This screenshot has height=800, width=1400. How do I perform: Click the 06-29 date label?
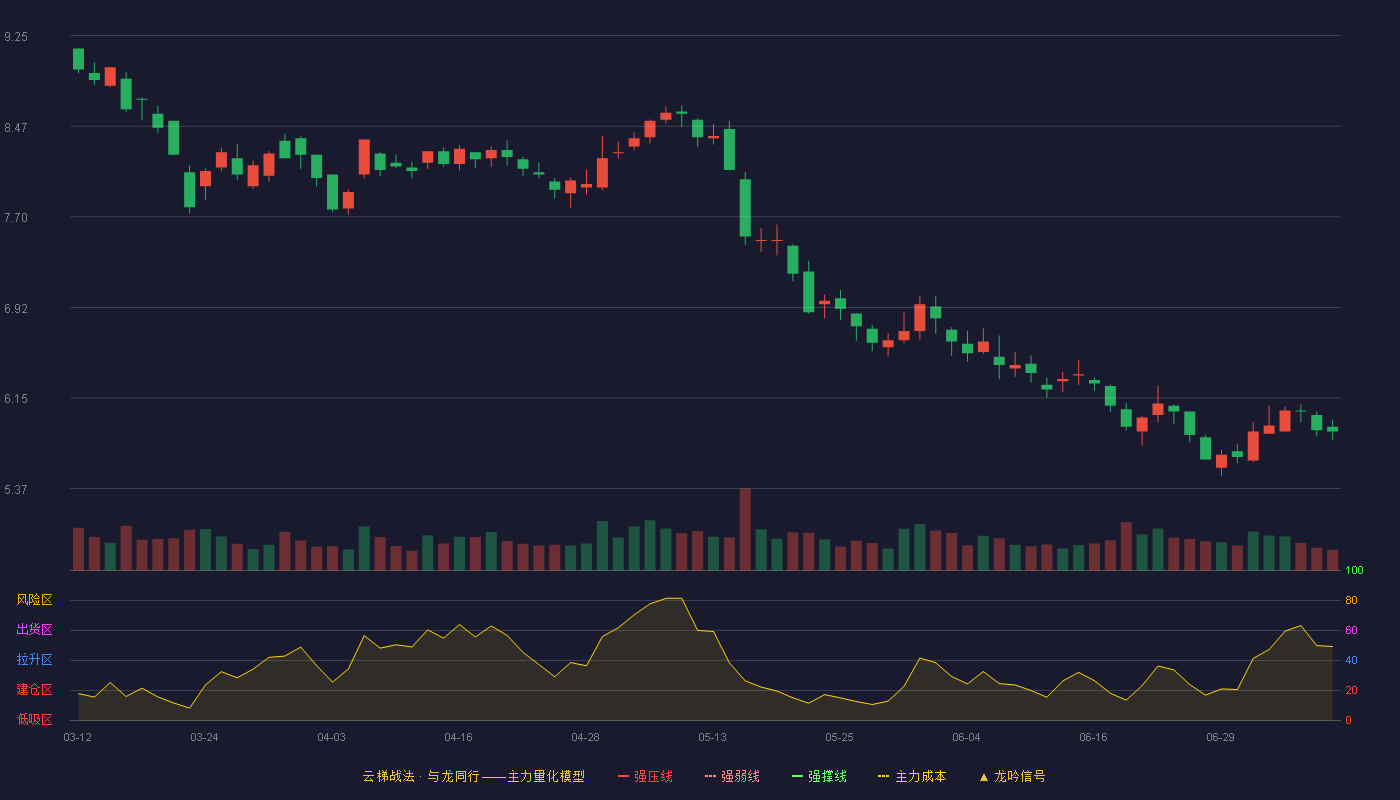click(x=1220, y=737)
